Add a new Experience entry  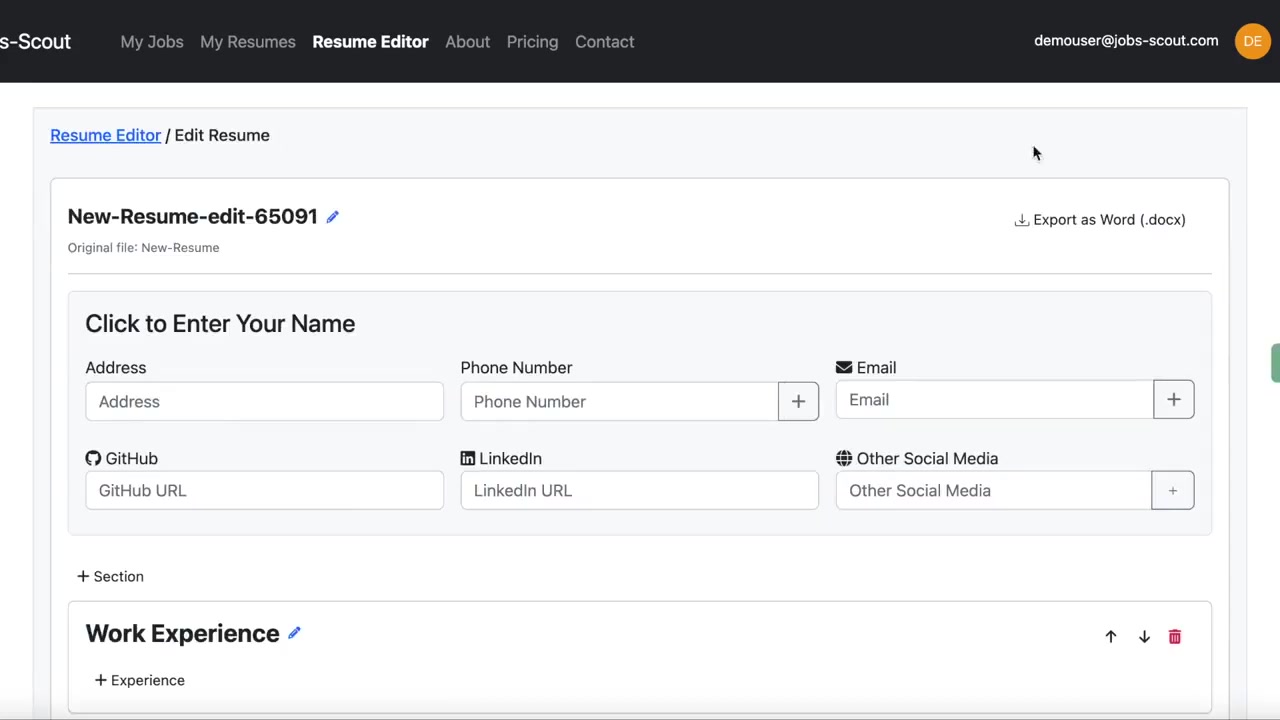click(x=139, y=681)
